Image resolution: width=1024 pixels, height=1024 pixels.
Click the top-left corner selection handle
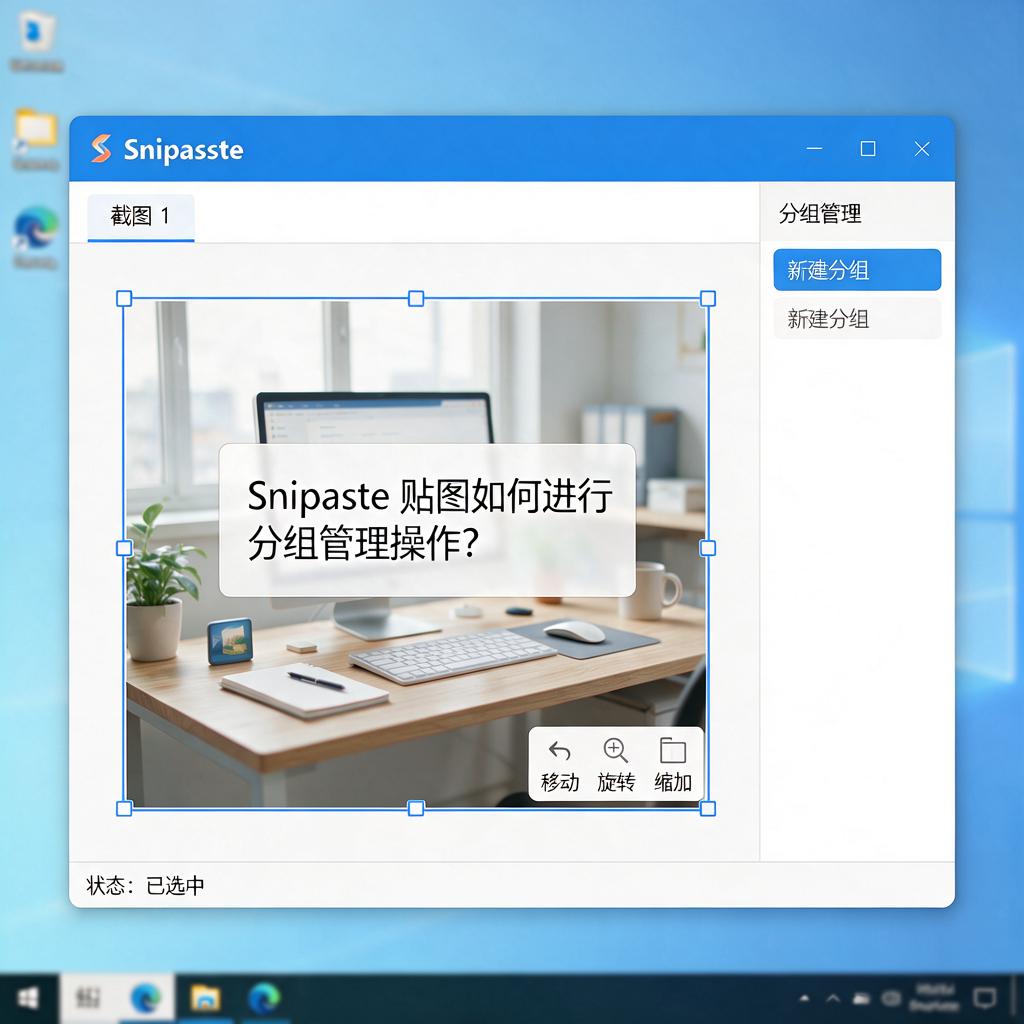[124, 298]
